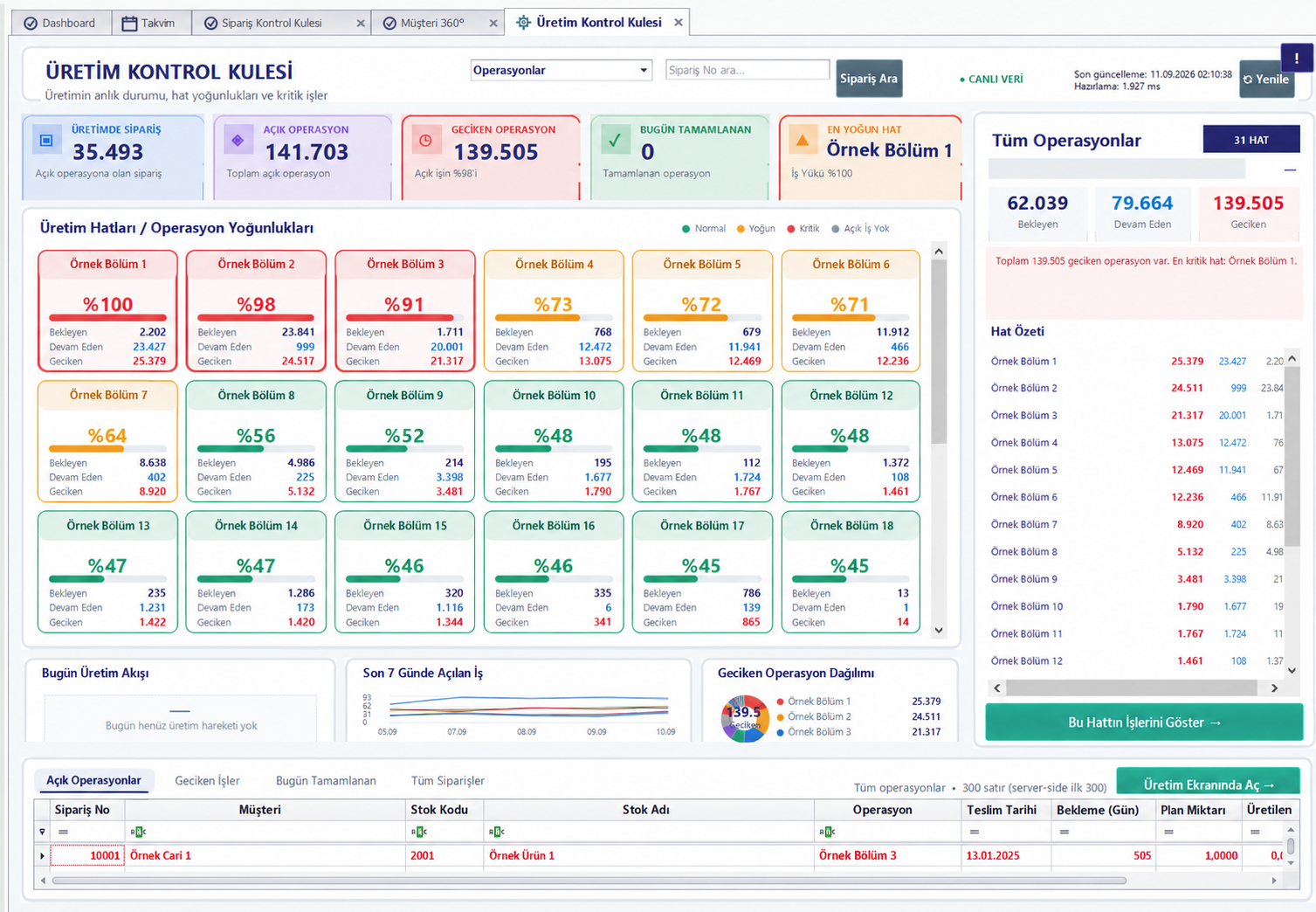Collapse Tüm Operasyonlar panel using dash icon

pos(1290,169)
